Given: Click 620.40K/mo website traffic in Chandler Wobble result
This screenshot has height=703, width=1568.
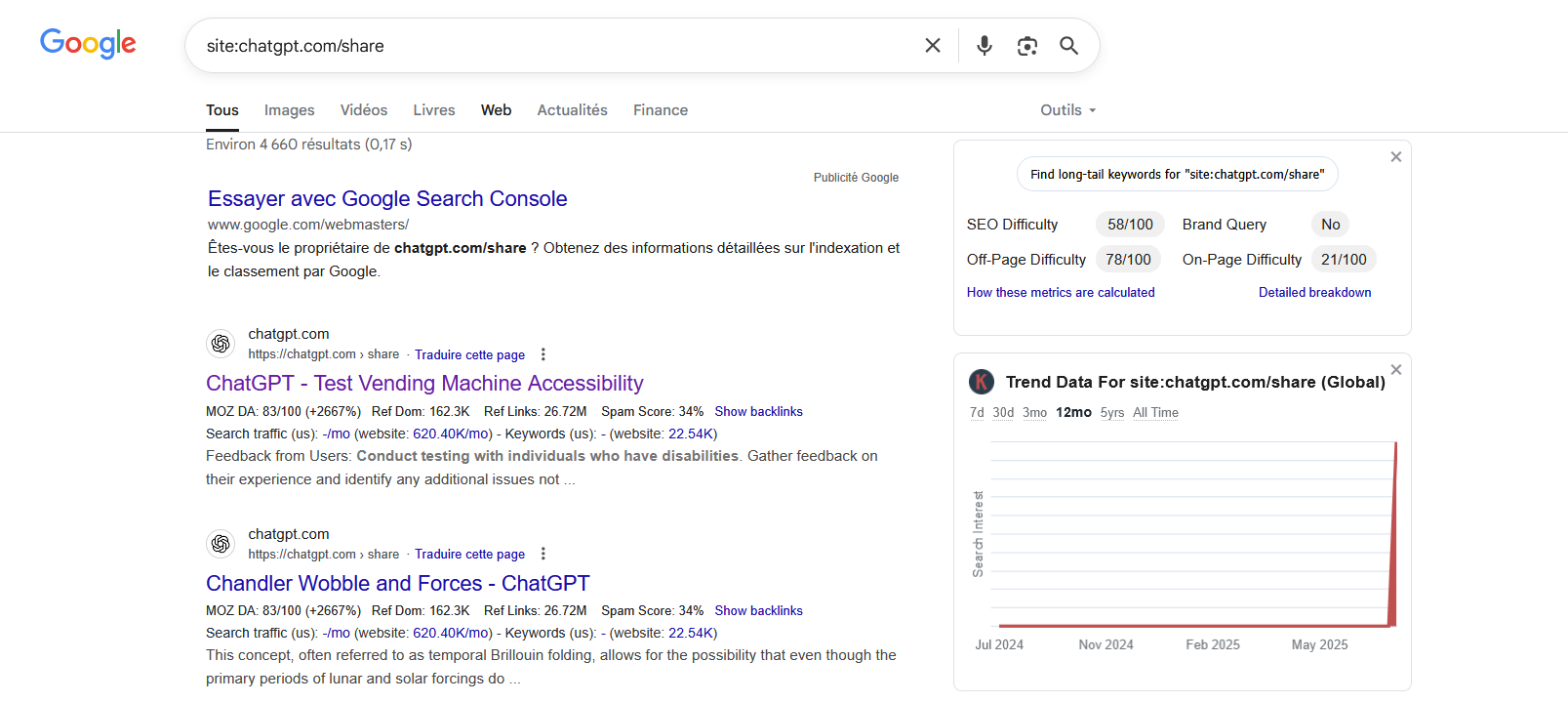Looking at the screenshot, I should 451,633.
